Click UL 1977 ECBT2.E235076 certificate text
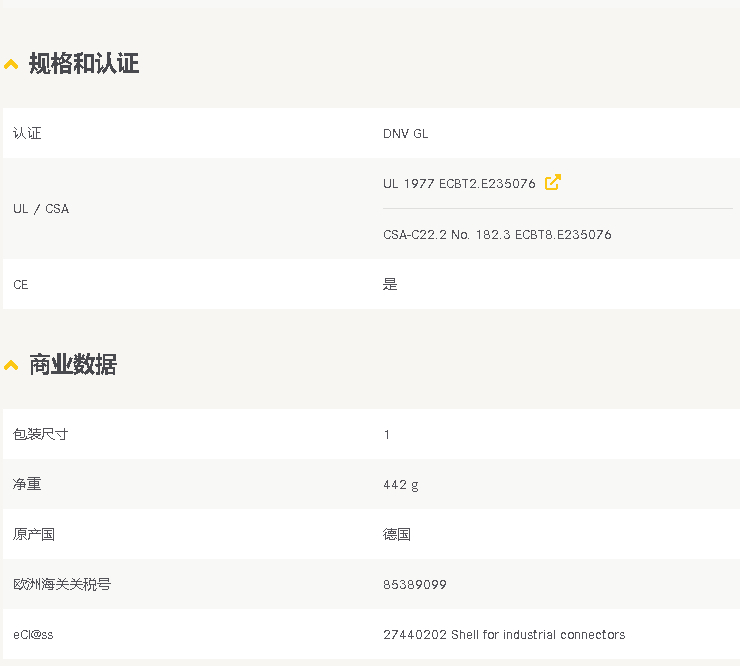The height and width of the screenshot is (666, 740). click(x=459, y=184)
